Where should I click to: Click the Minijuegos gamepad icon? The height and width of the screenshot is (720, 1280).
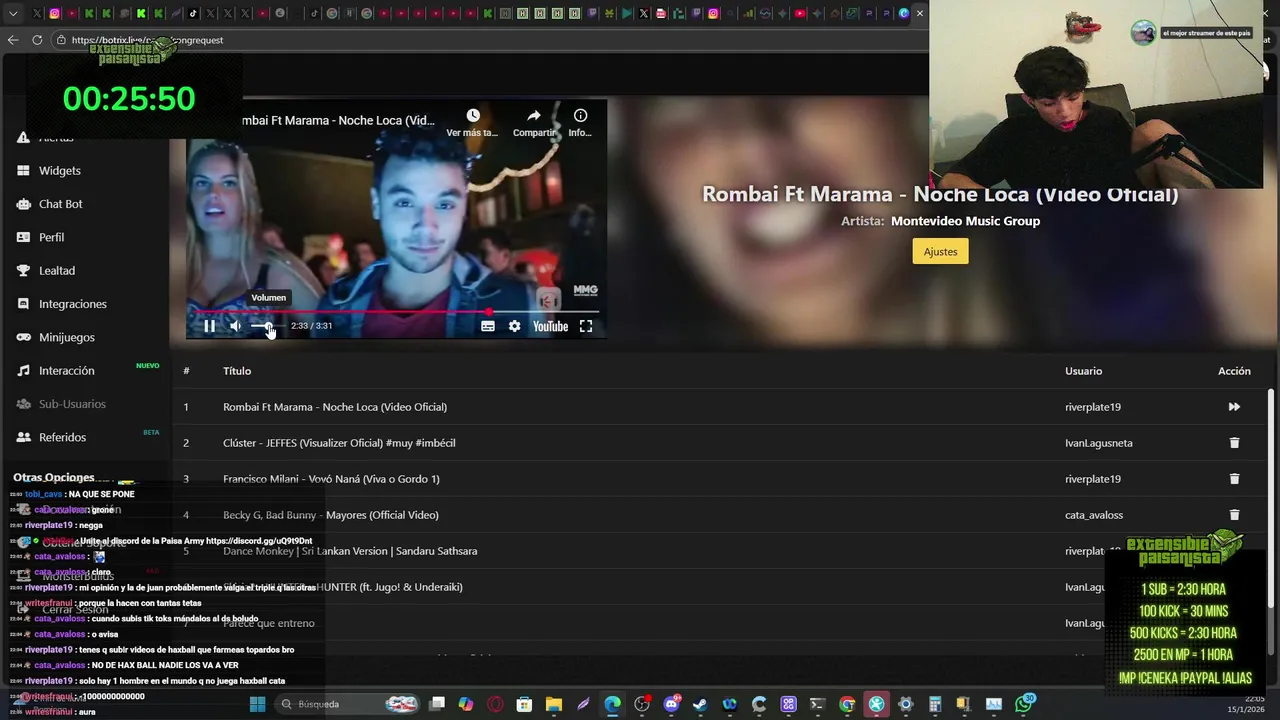23,337
